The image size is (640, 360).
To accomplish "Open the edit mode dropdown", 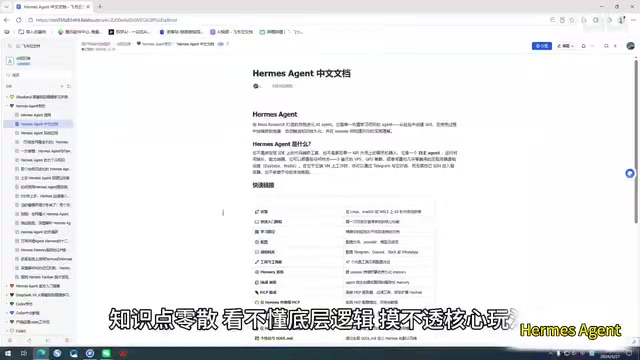I will (x=565, y=46).
